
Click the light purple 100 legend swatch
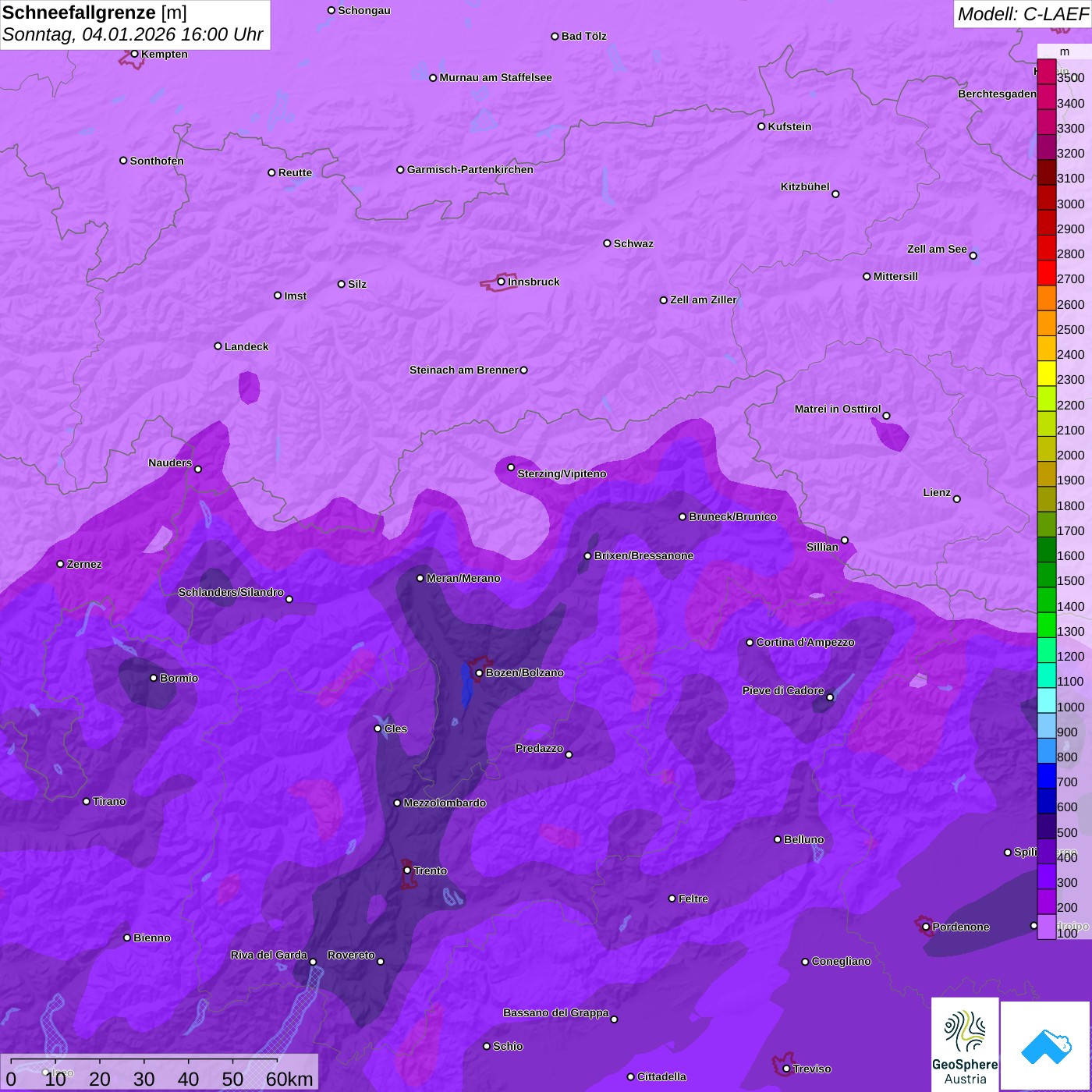tap(1046, 927)
